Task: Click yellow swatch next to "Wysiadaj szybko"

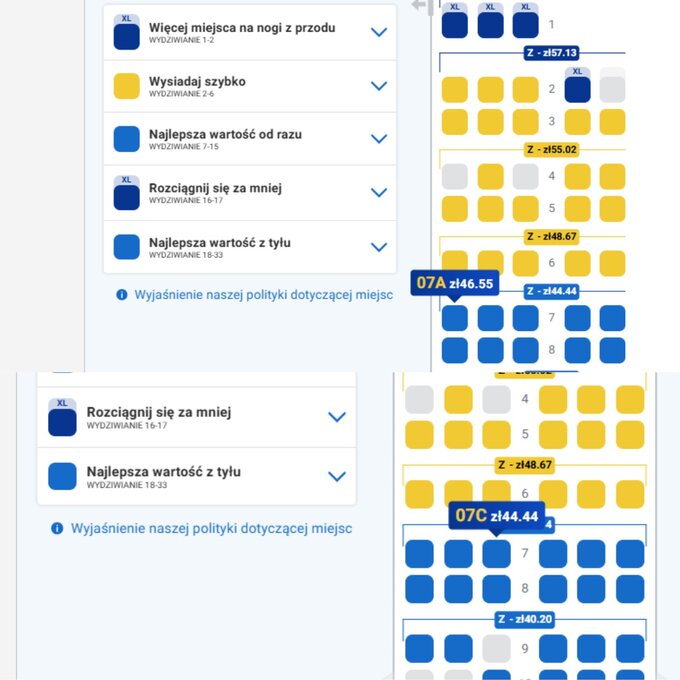Action: (x=127, y=86)
